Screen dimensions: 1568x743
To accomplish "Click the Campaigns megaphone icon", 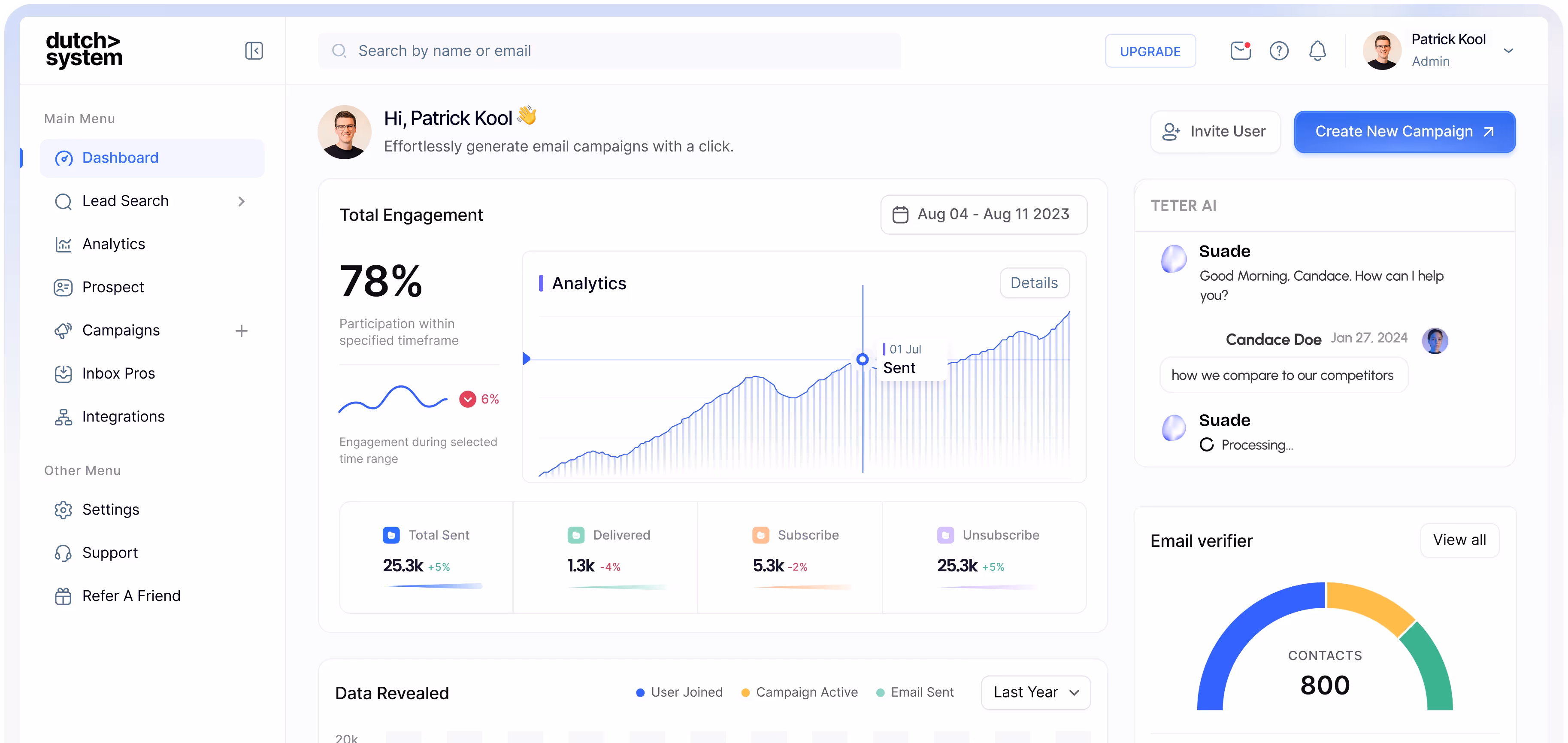I will (x=64, y=331).
